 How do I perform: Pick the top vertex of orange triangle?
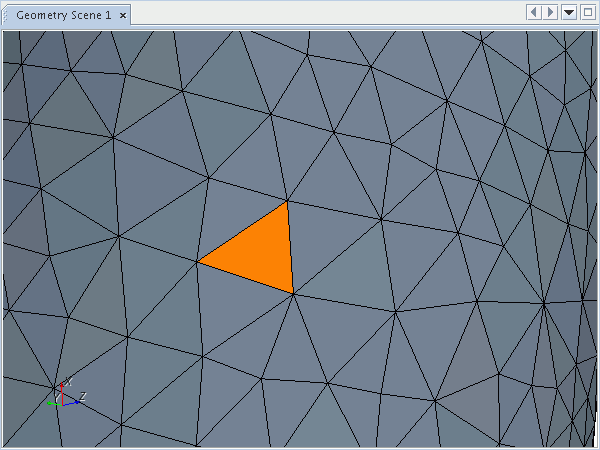pyautogui.click(x=287, y=201)
